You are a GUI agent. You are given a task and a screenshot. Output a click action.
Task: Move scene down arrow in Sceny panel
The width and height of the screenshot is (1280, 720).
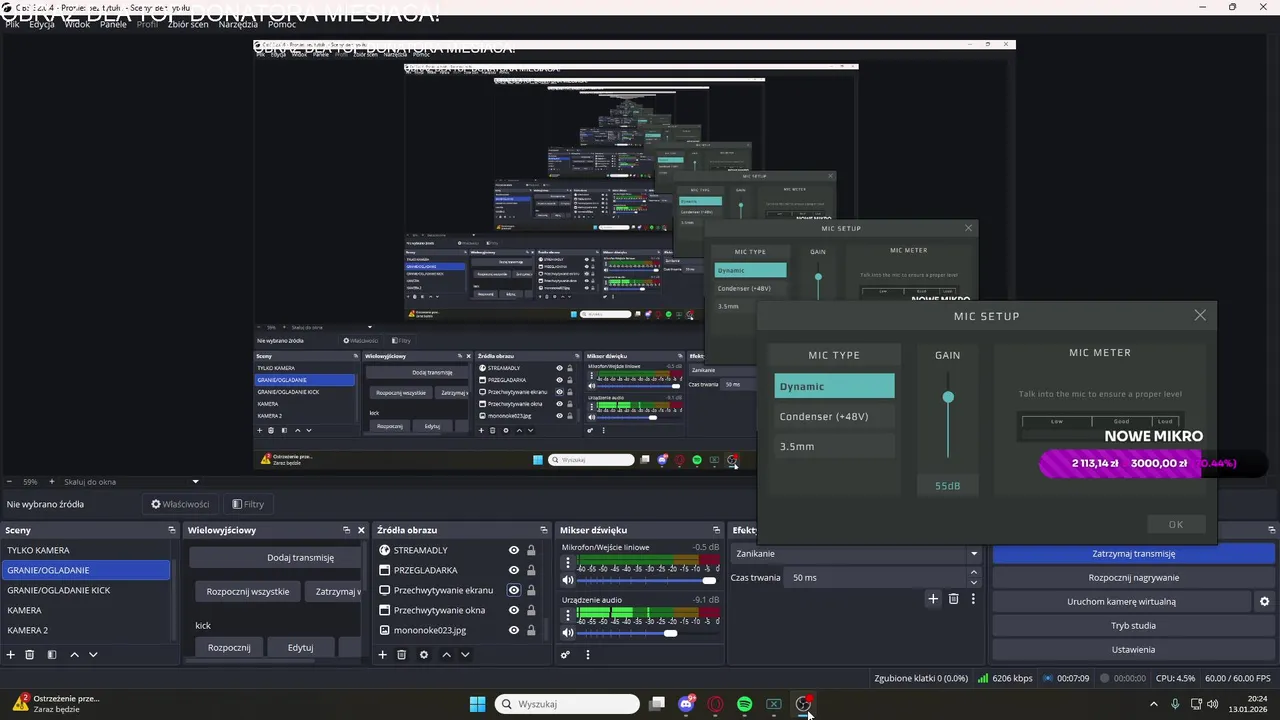coord(93,655)
